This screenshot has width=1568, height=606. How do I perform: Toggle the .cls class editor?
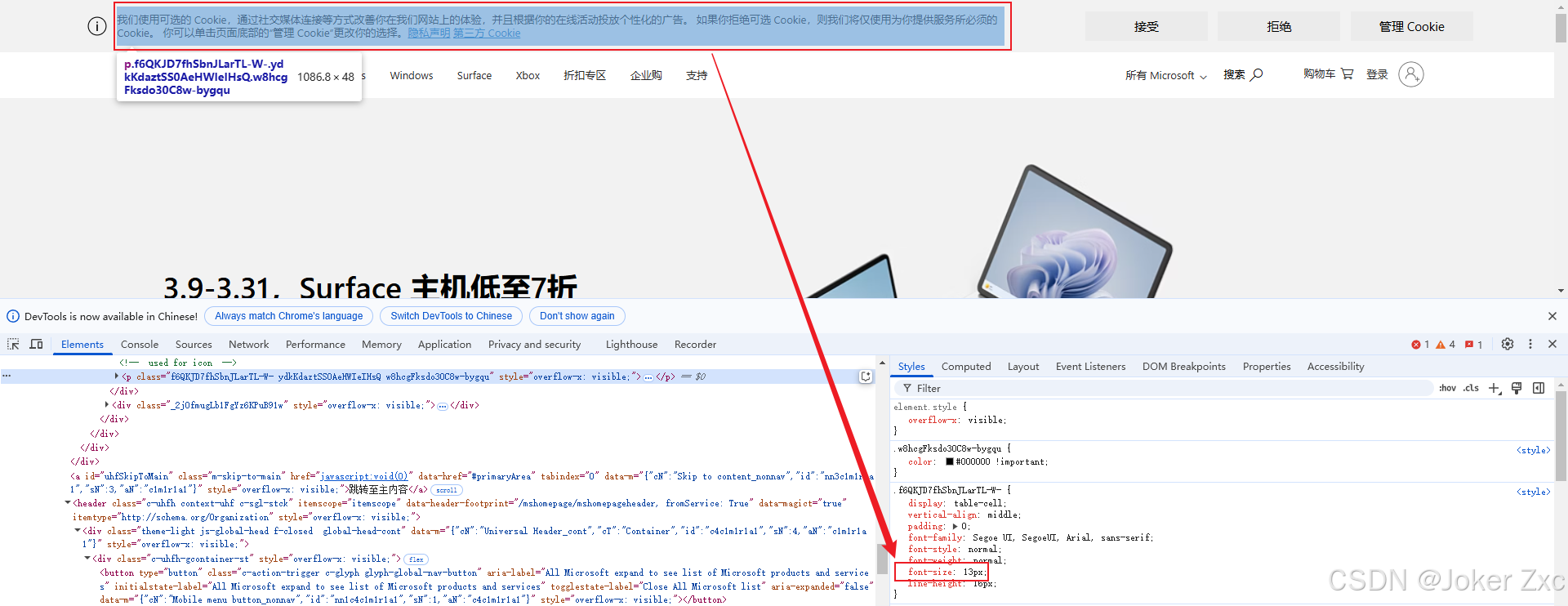pyautogui.click(x=1471, y=388)
